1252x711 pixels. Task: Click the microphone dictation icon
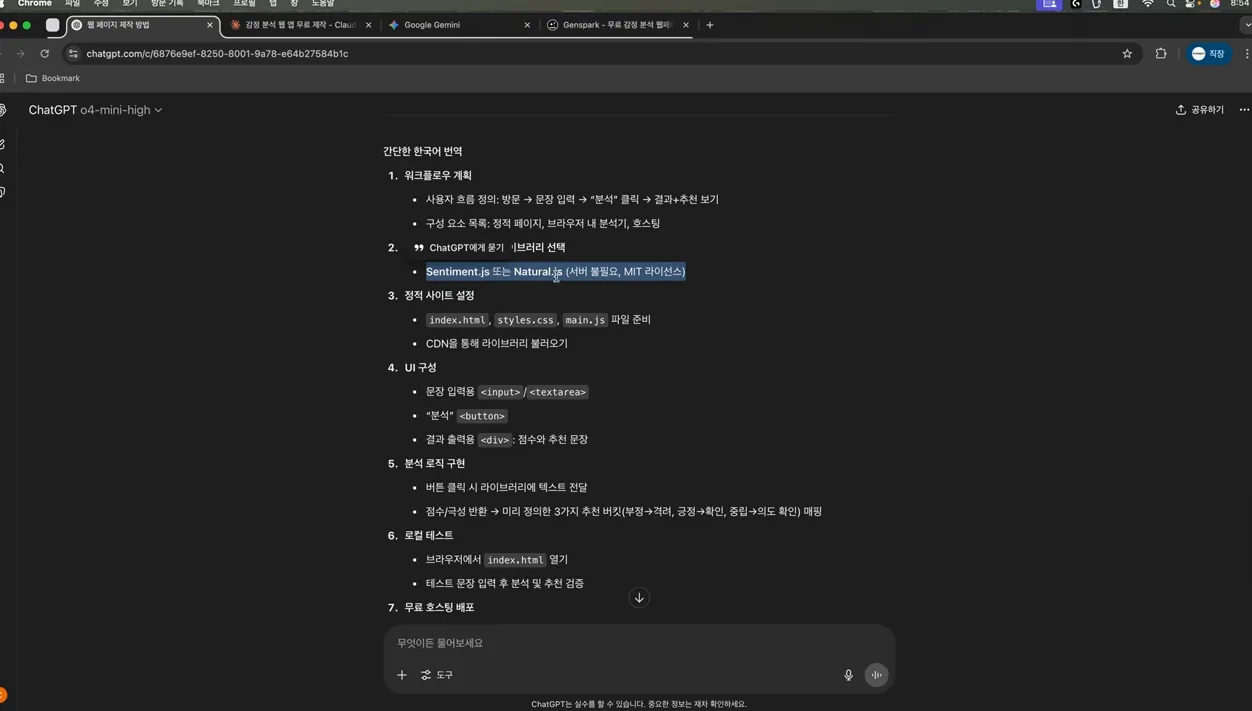848,675
